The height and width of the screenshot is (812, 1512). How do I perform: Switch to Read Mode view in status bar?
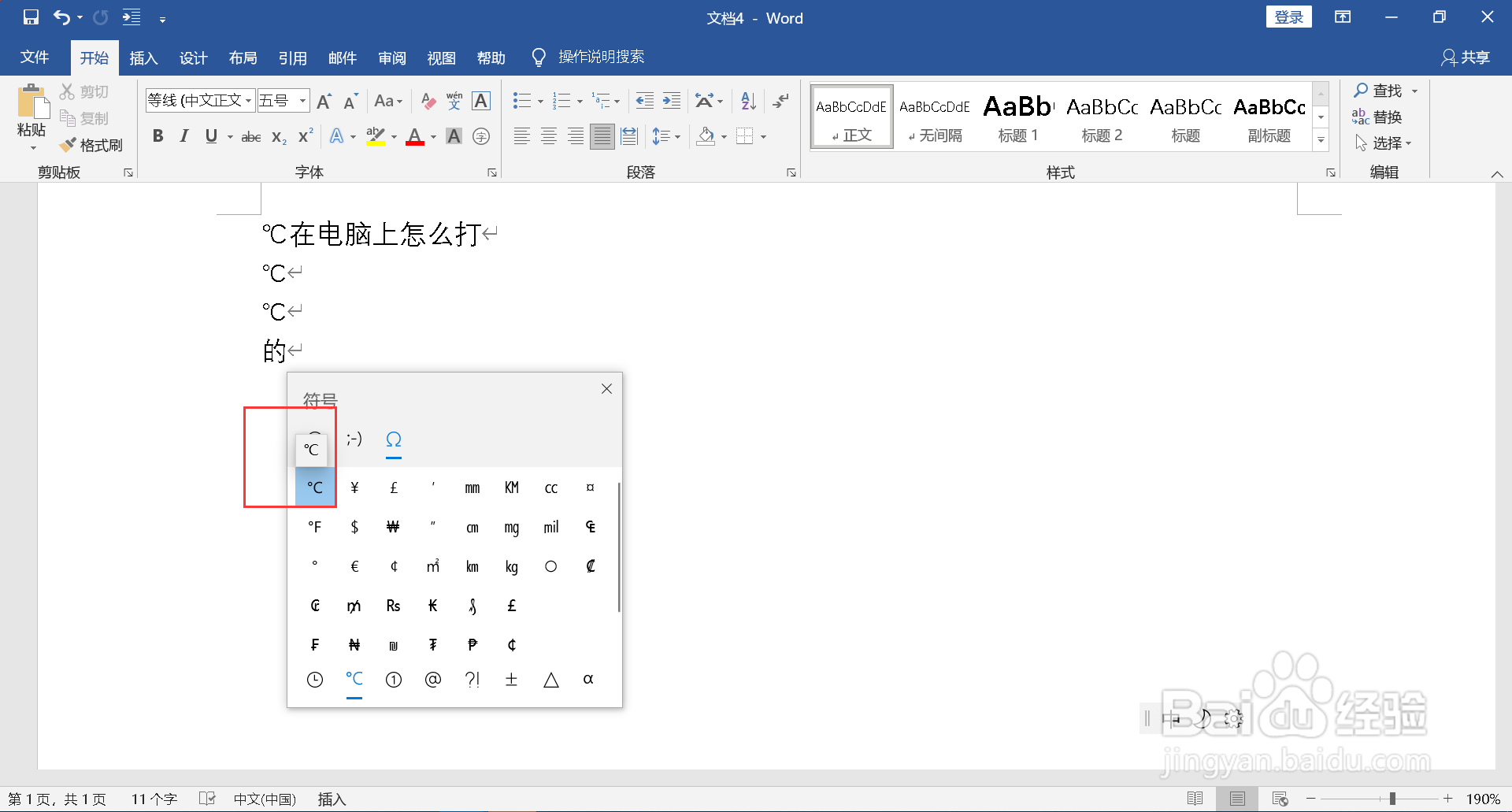click(x=1195, y=799)
